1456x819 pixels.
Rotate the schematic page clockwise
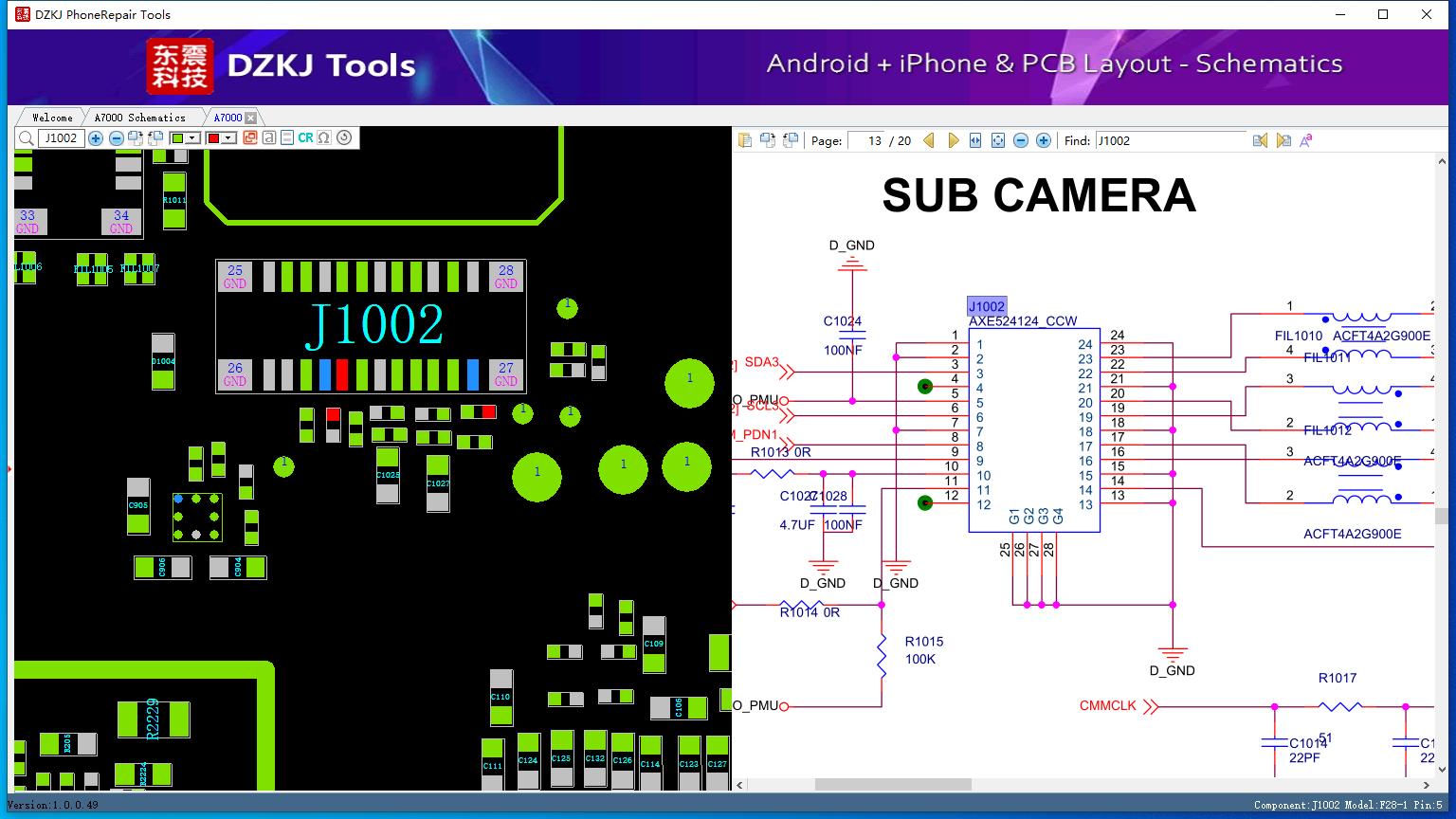click(767, 140)
